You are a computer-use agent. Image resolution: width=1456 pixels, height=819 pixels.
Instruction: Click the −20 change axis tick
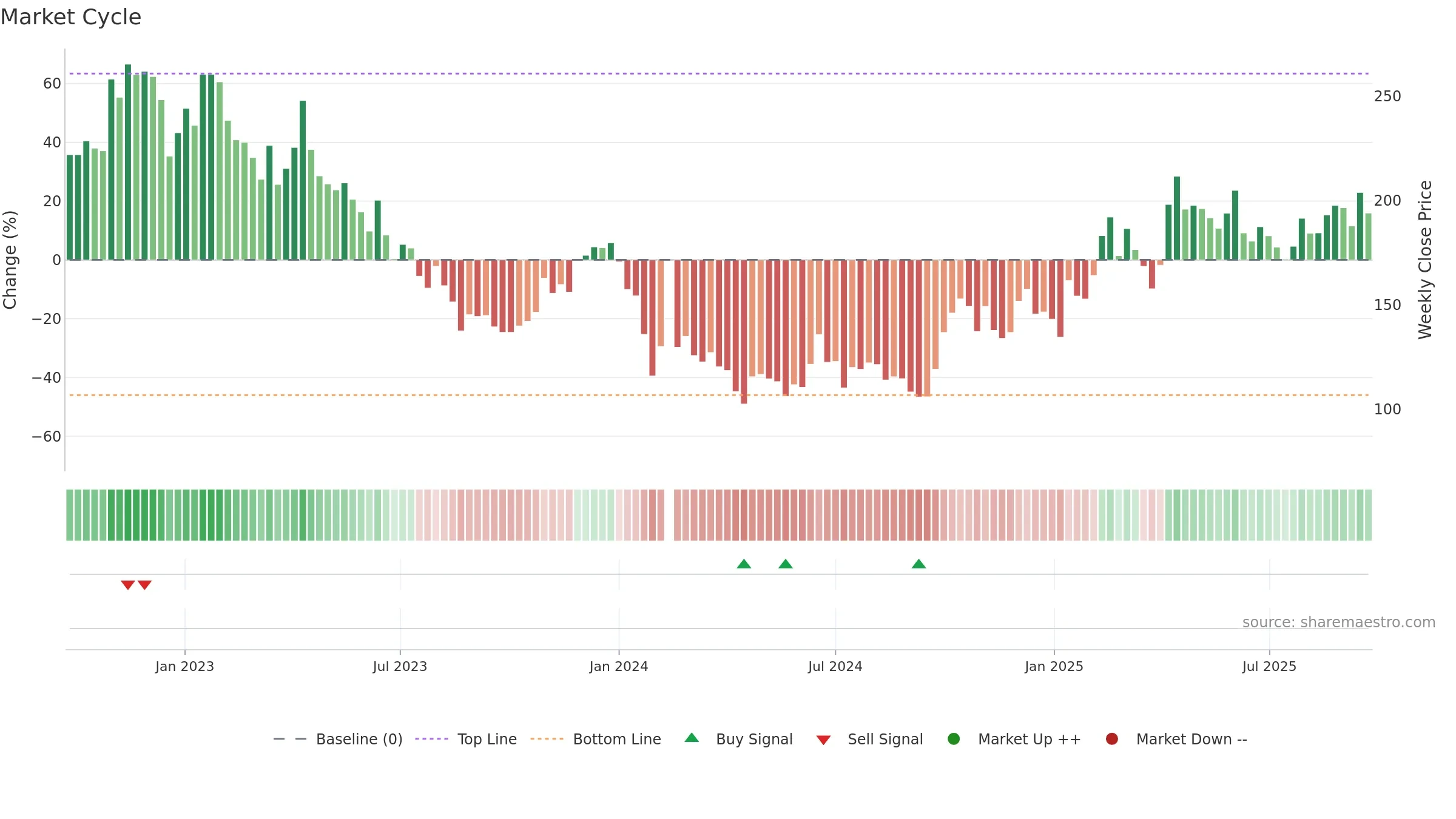(47, 319)
